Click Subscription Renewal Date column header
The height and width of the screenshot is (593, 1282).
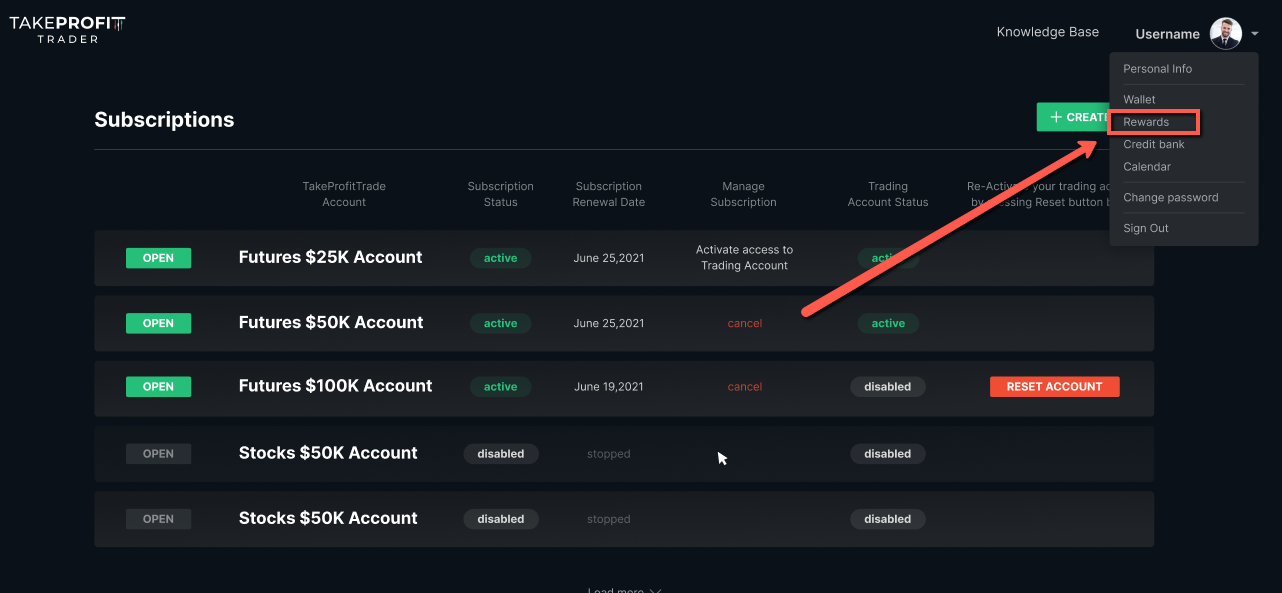click(608, 194)
